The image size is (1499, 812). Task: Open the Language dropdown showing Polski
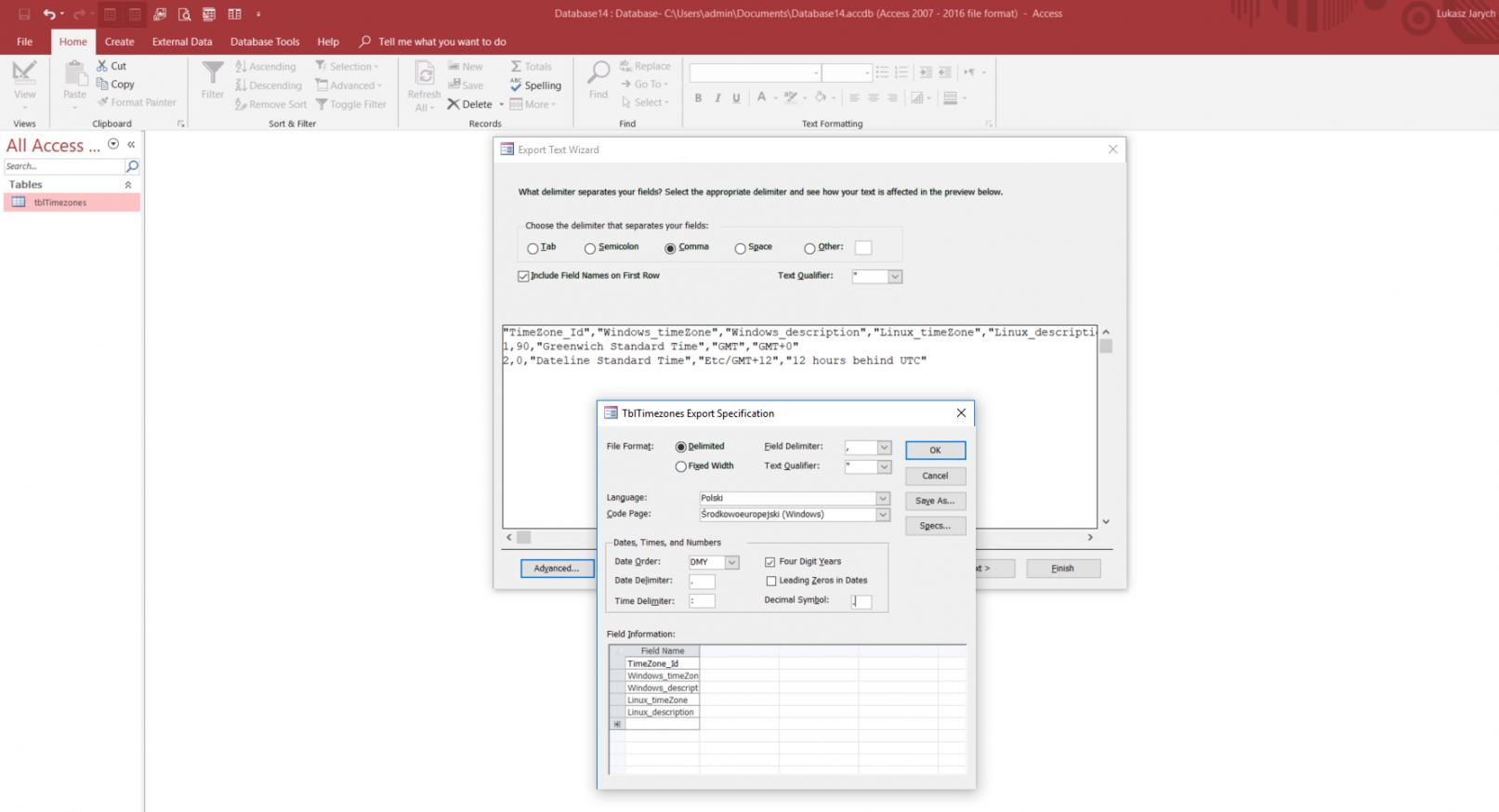tap(883, 498)
